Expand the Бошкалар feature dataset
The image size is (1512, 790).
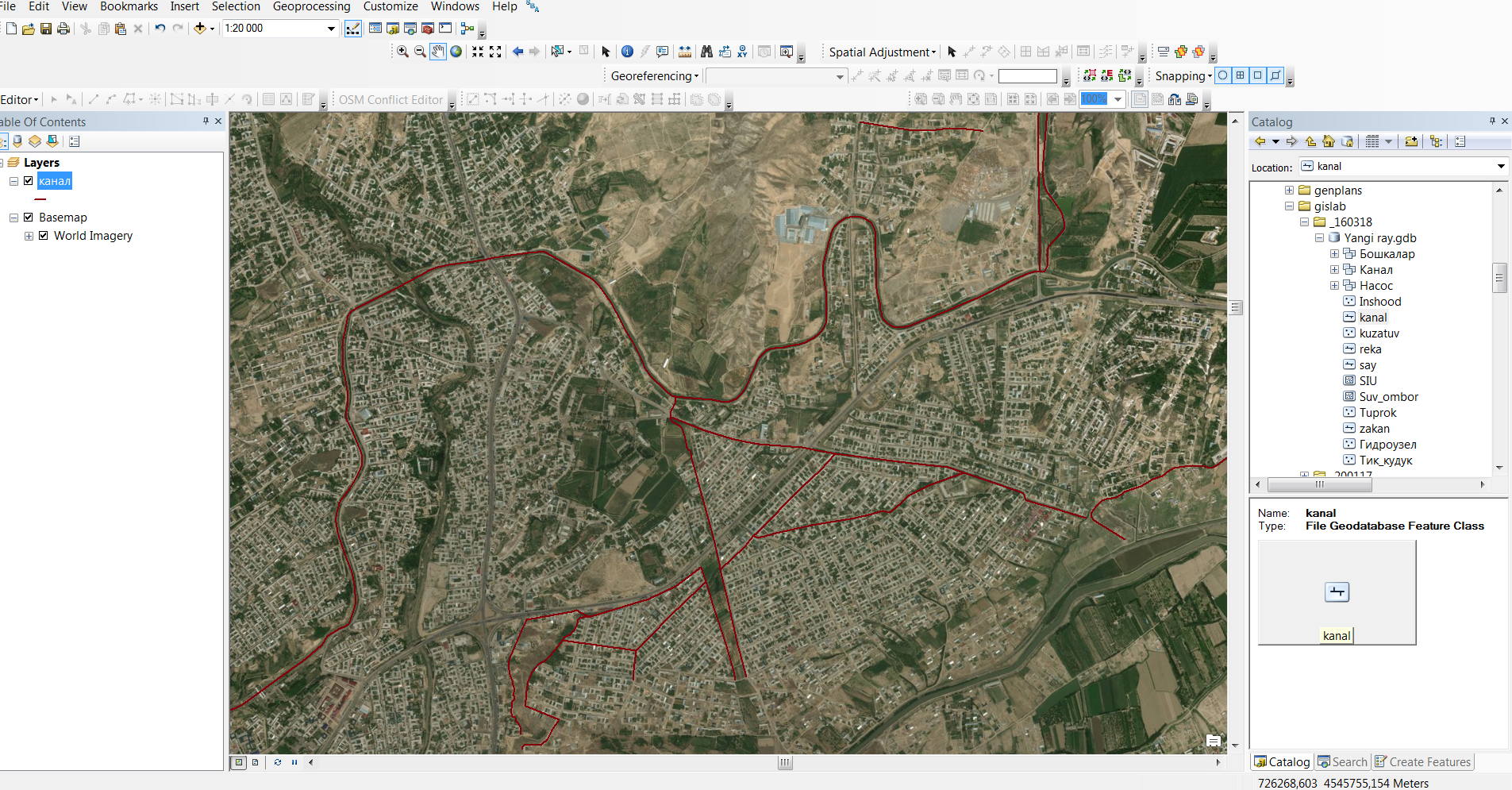pos(1335,254)
